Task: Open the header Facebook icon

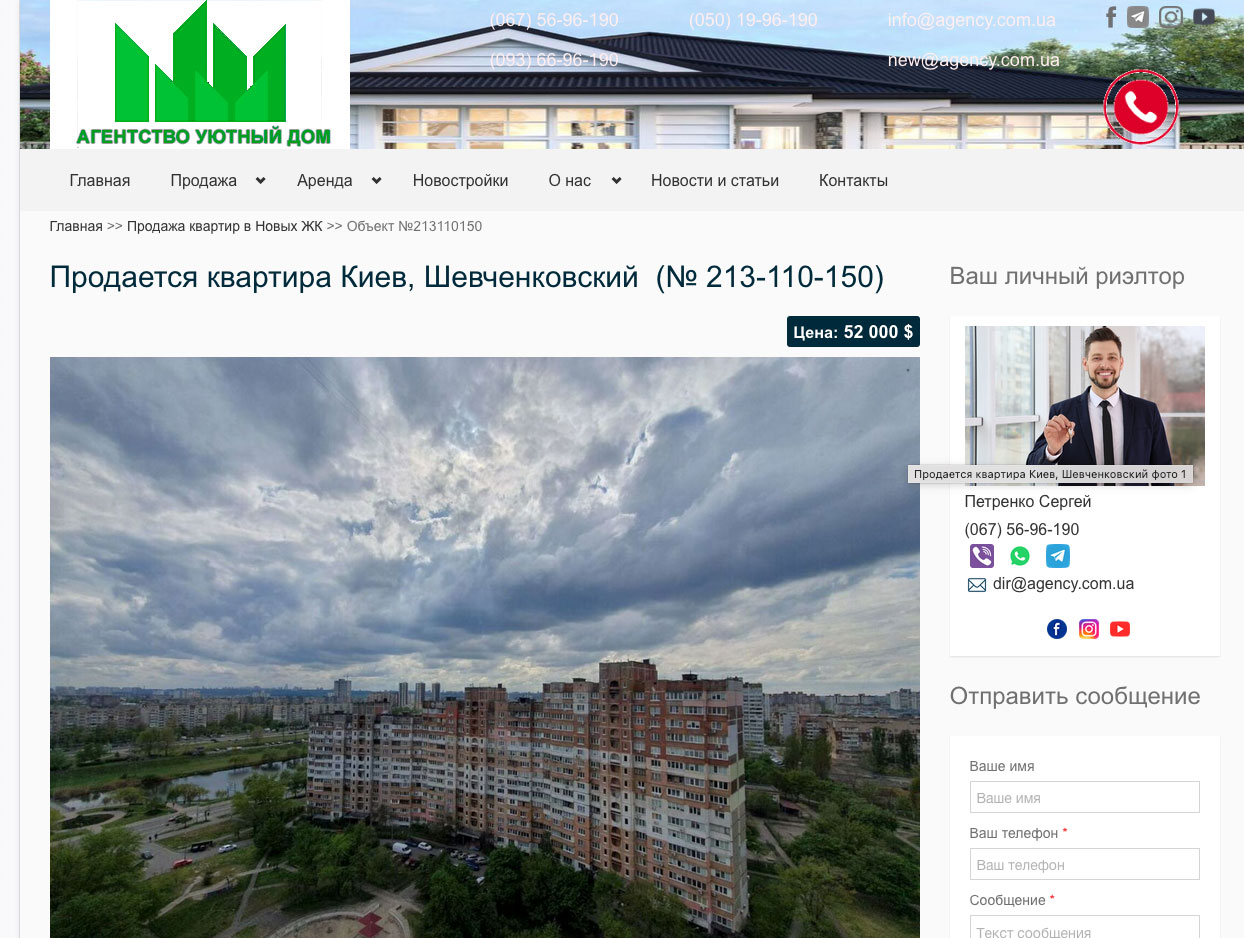Action: [x=1111, y=17]
